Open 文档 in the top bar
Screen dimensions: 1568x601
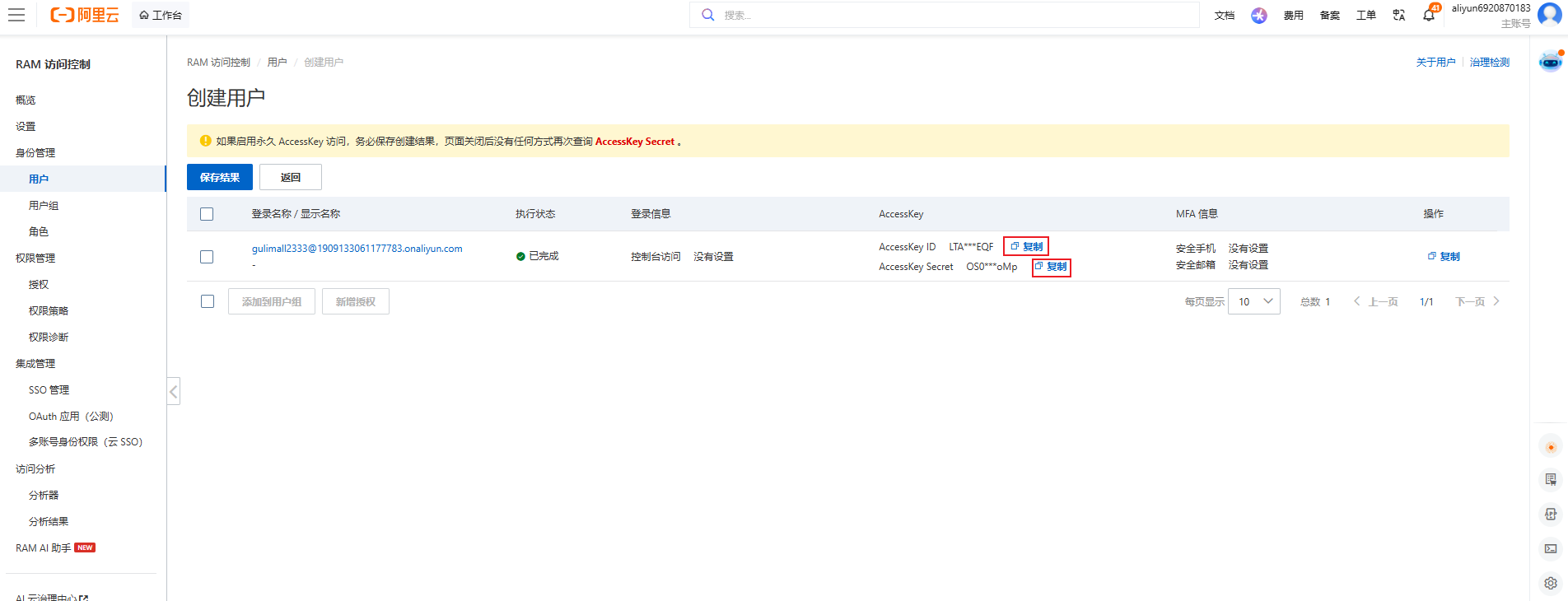click(x=1225, y=15)
